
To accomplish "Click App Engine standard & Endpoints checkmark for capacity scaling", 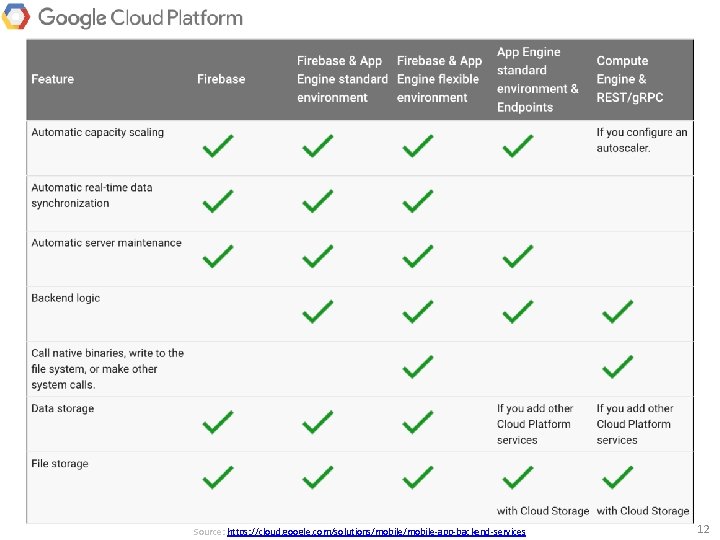I will coord(518,146).
